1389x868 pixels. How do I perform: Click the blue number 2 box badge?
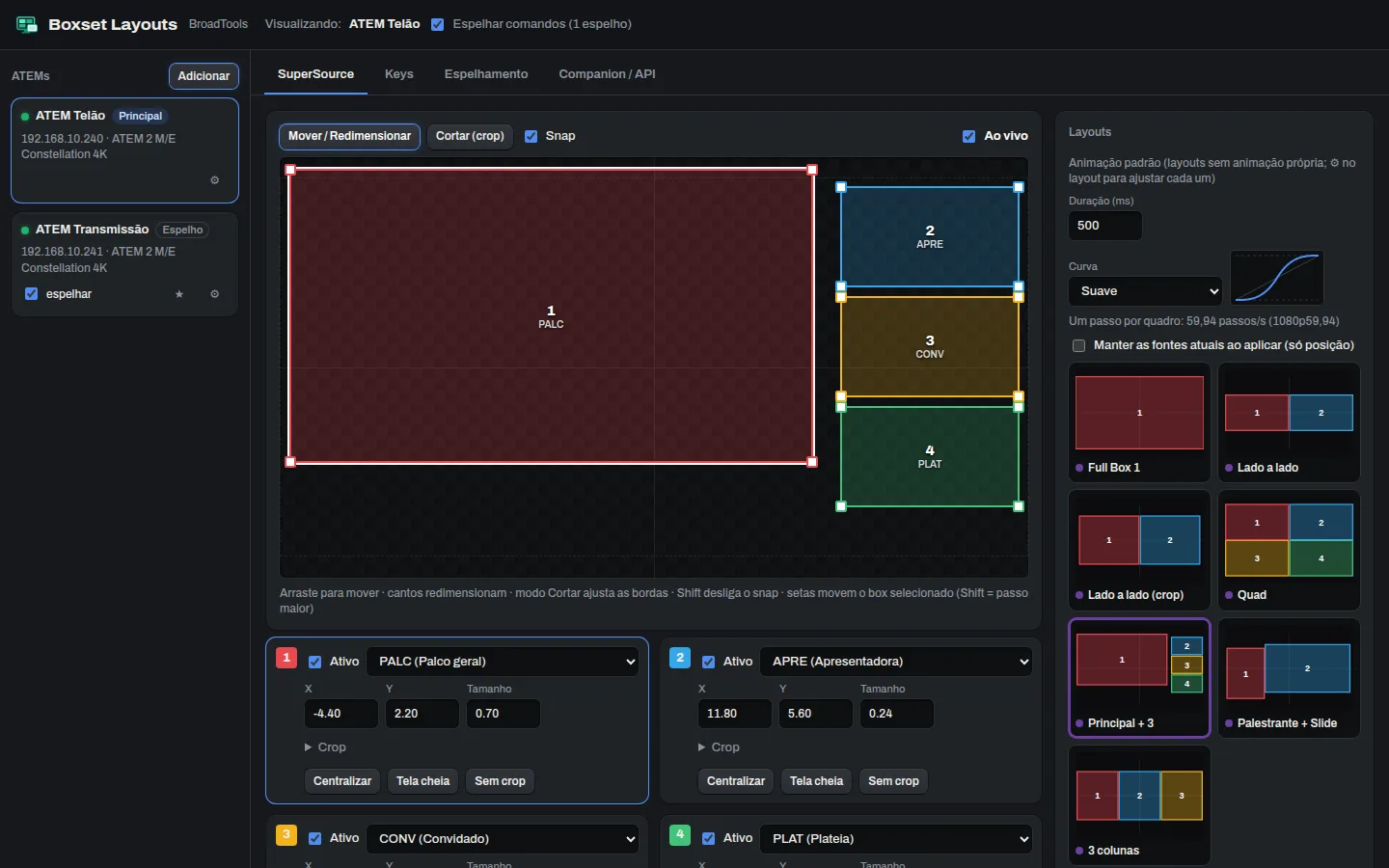coord(680,657)
